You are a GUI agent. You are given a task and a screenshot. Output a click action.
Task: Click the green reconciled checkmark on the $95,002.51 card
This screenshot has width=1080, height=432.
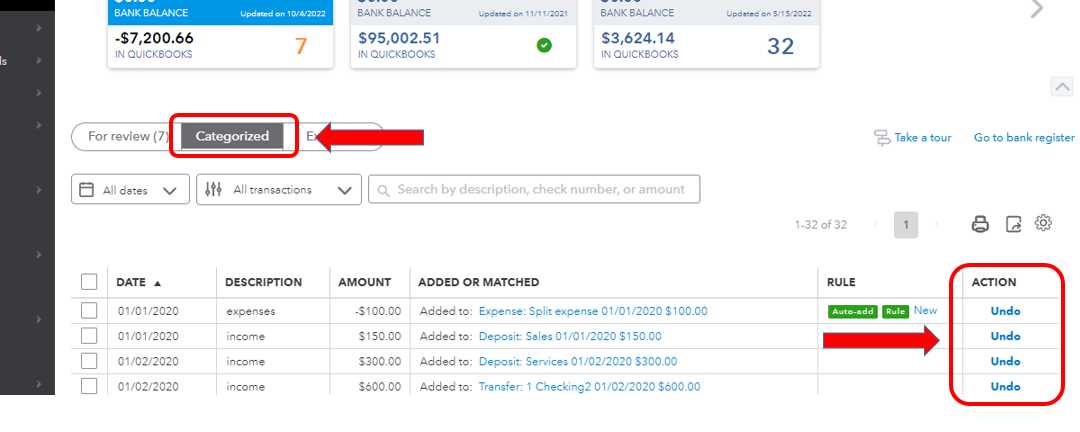[544, 46]
